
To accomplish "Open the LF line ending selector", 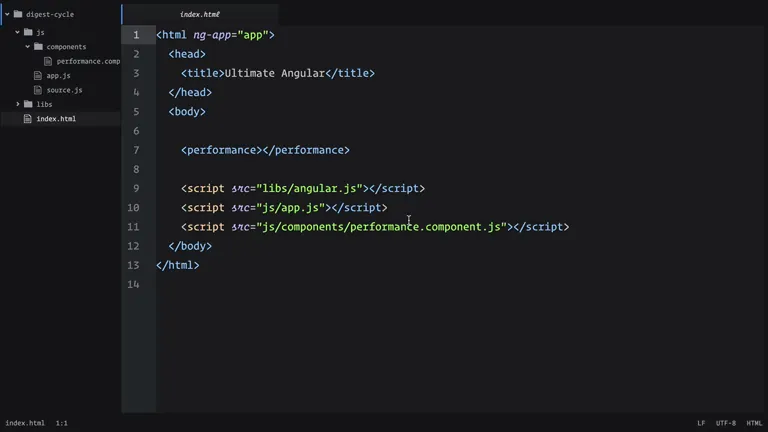I will (x=701, y=423).
